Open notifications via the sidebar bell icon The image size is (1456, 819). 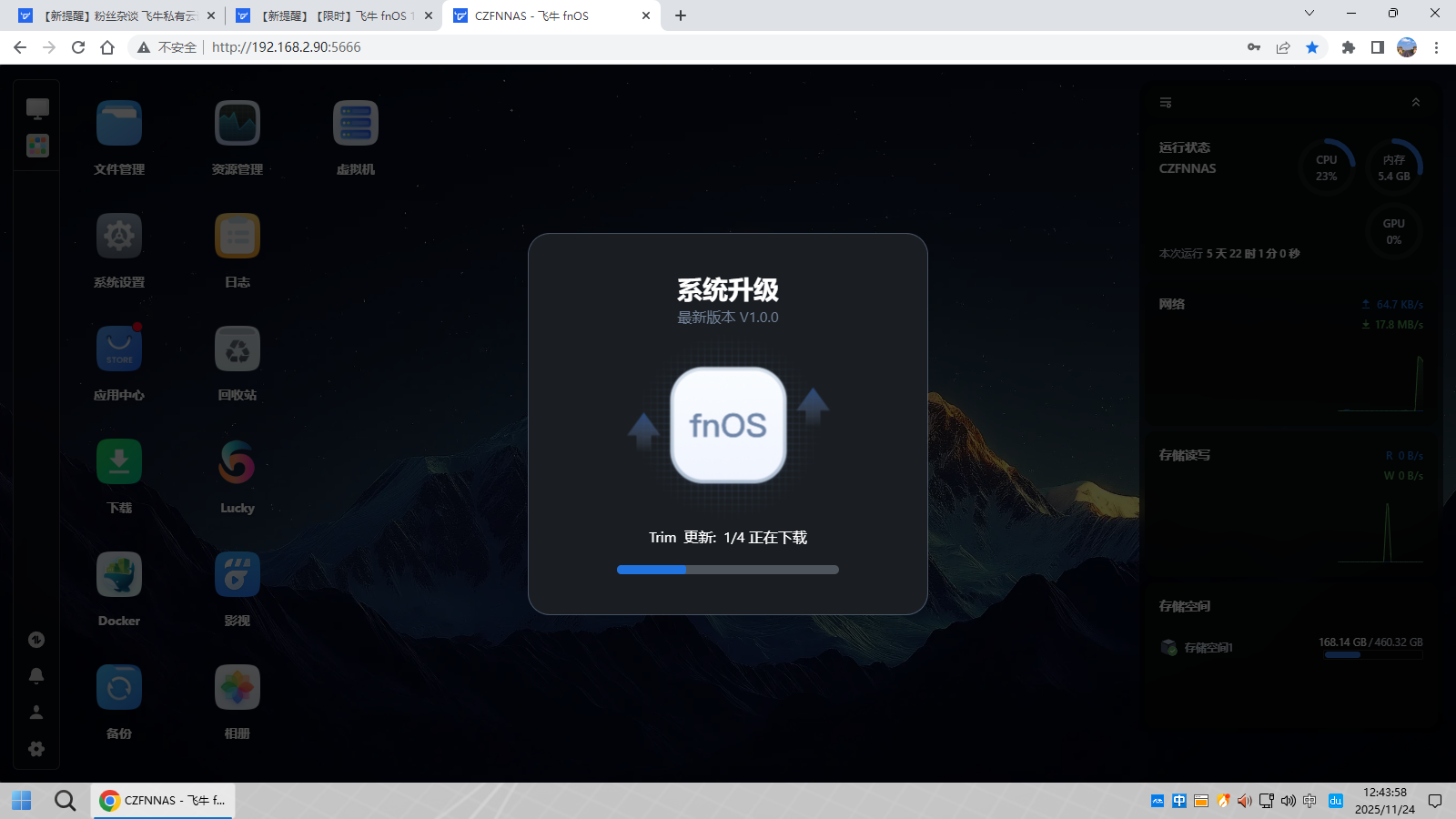coord(36,675)
